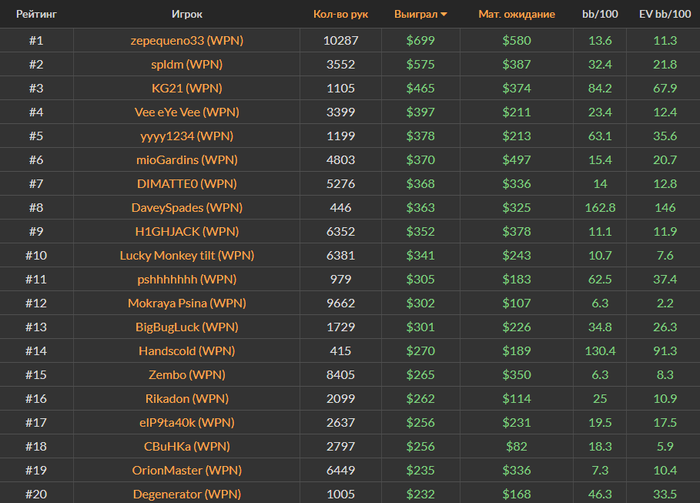Viewport: 700px width, 503px height.
Task: Sort table by Кол-во рук column
Action: pos(341,14)
